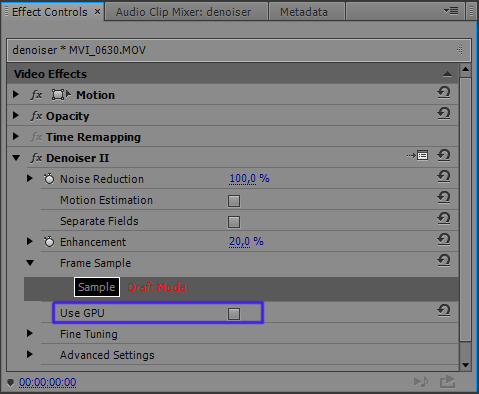Click the export frame icon at bottom

click(x=447, y=382)
